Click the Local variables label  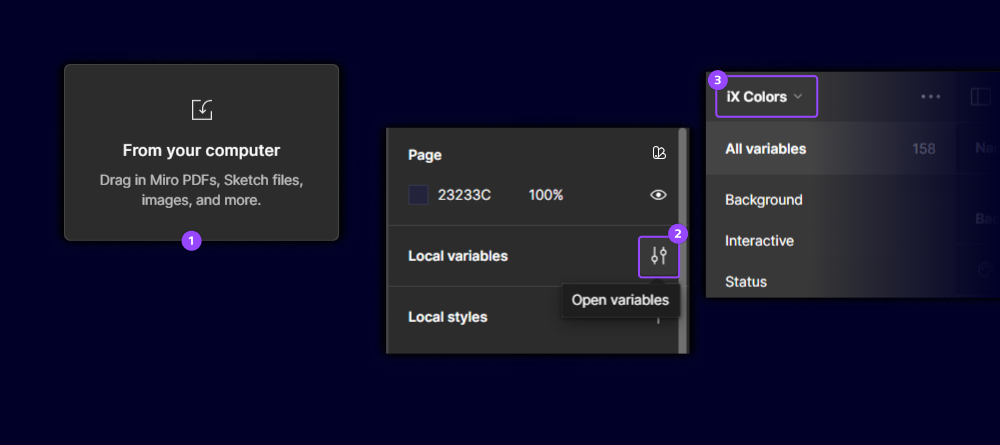(x=458, y=256)
